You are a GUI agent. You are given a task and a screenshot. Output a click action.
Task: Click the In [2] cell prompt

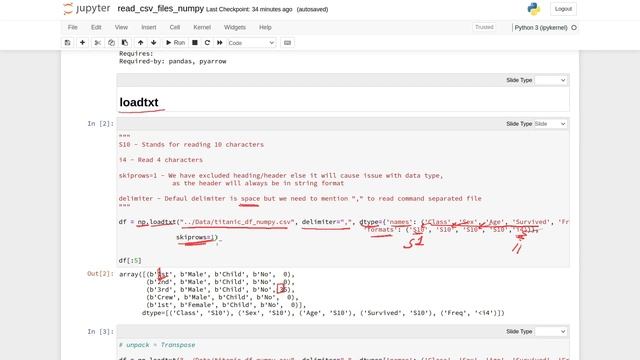tap(100, 124)
